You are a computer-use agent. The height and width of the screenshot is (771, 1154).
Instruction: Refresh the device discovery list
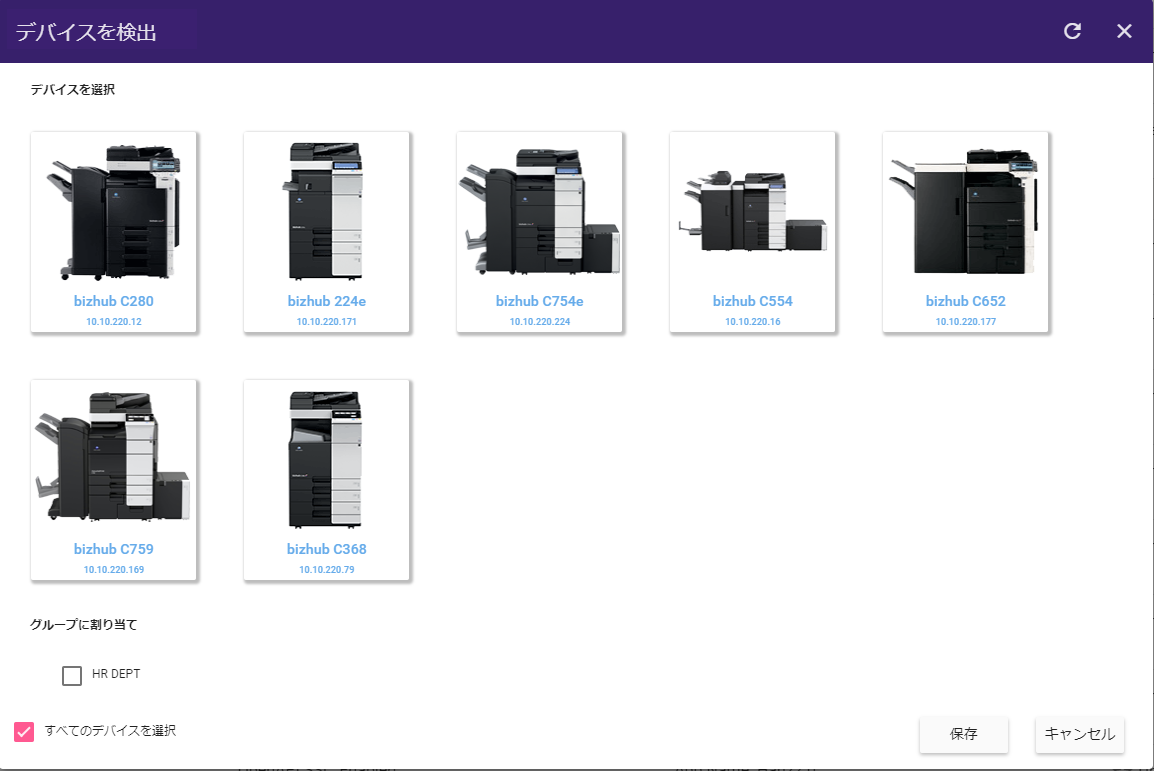[x=1072, y=31]
